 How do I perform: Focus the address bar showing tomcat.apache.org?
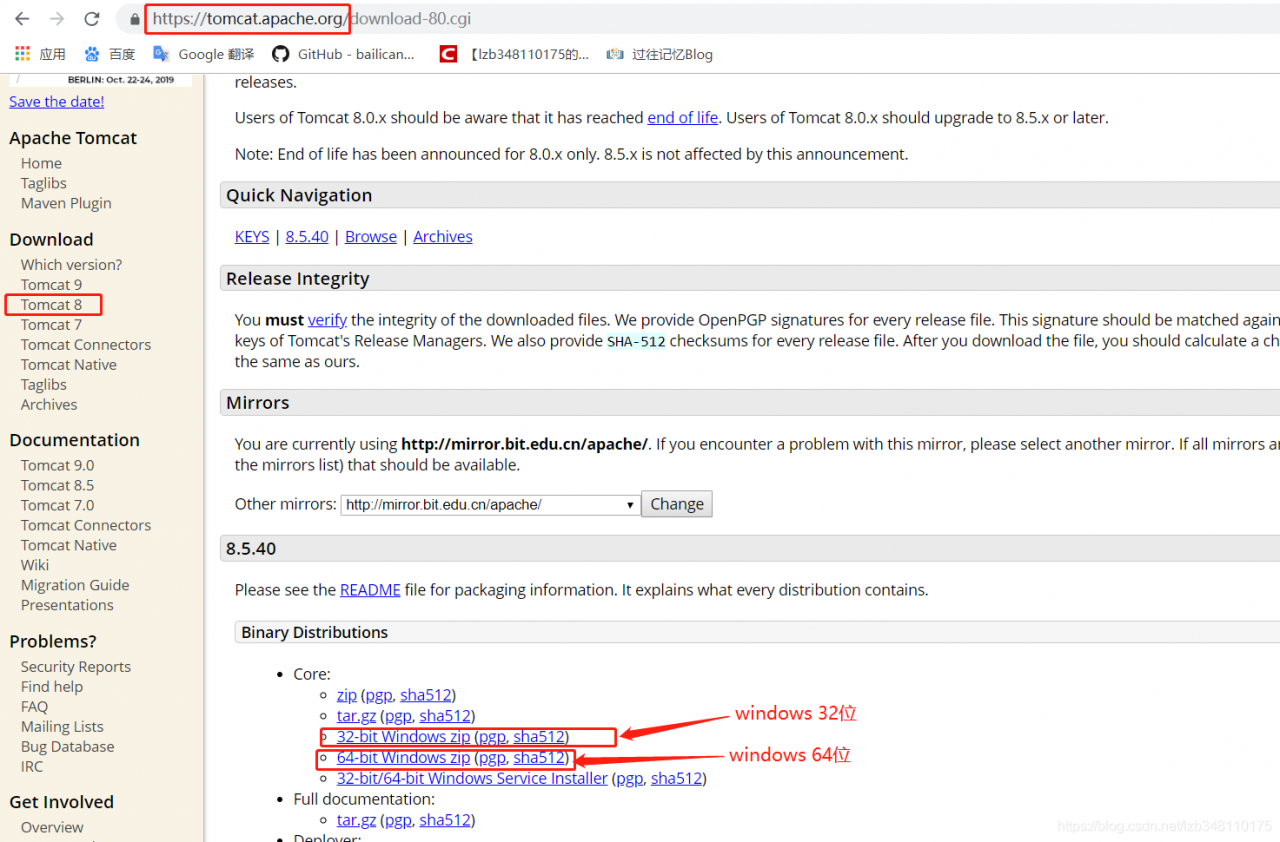tap(700, 19)
